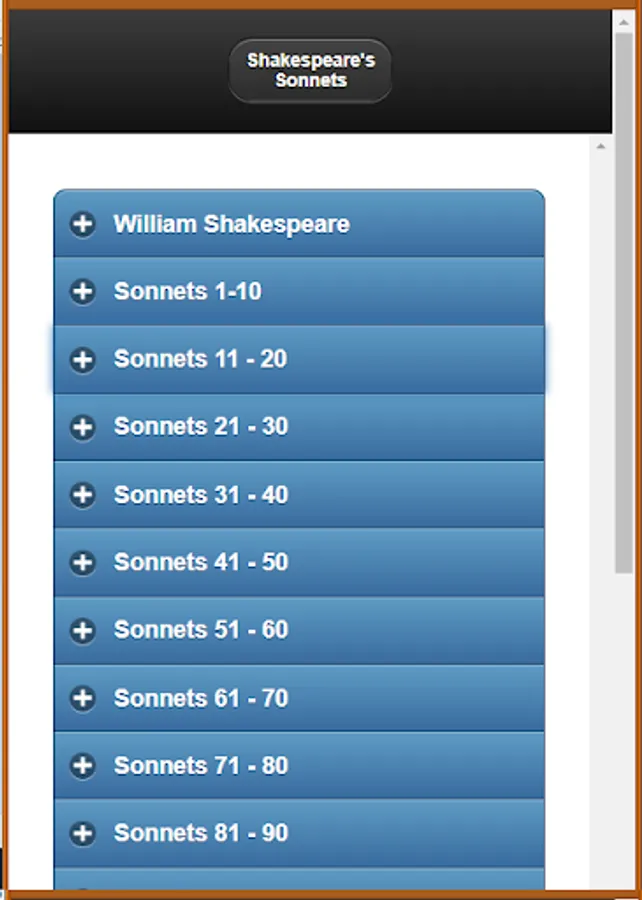Click the outer scrollbar up arrow

pyautogui.click(x=624, y=21)
